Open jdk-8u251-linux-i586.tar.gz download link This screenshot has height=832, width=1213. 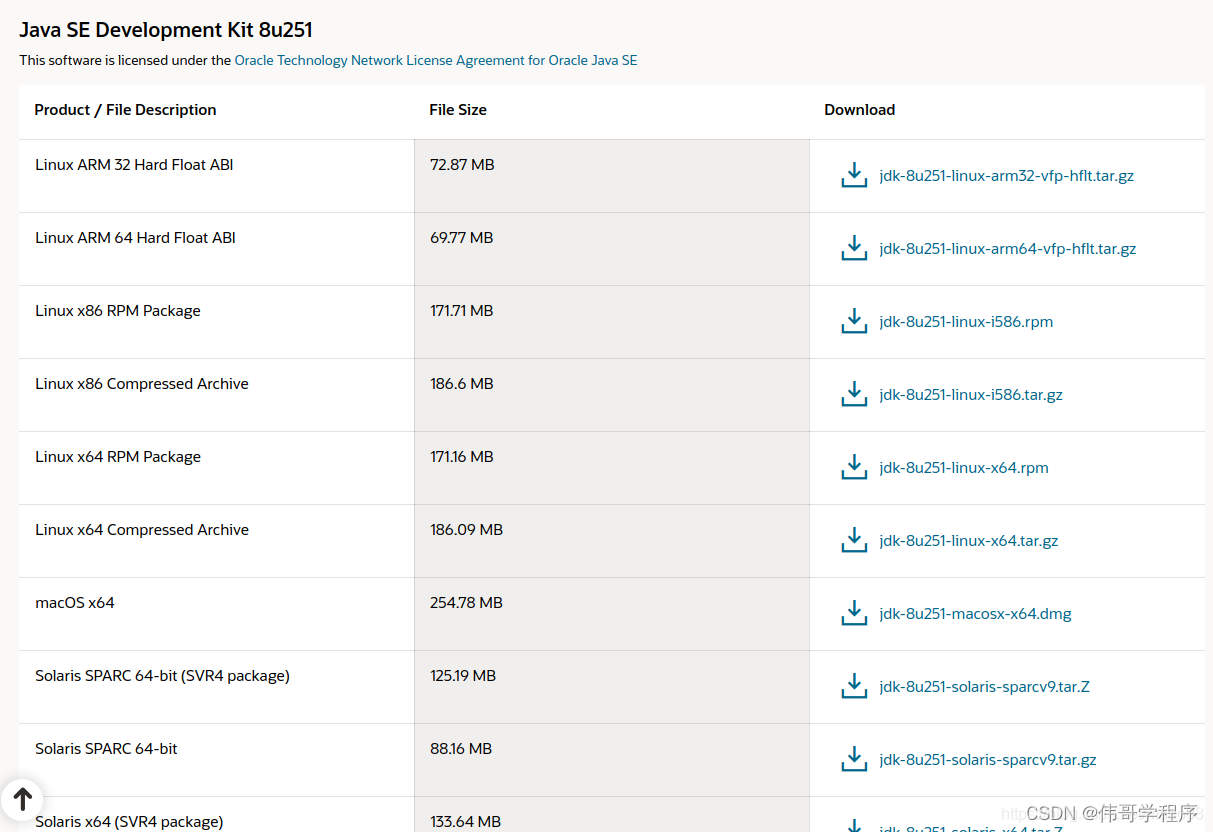[x=971, y=395]
